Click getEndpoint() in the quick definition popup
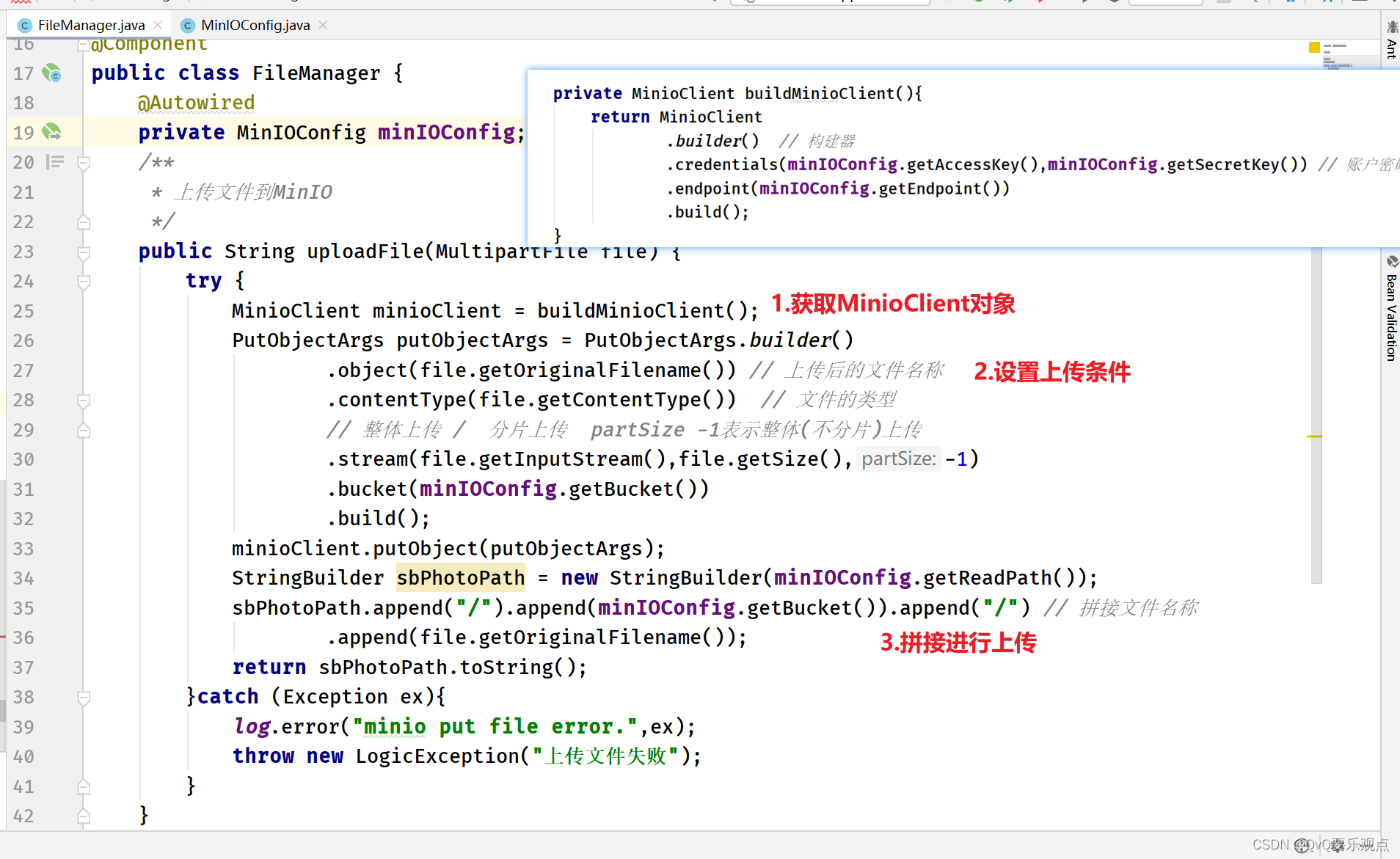This screenshot has width=1400, height=859. click(x=938, y=189)
